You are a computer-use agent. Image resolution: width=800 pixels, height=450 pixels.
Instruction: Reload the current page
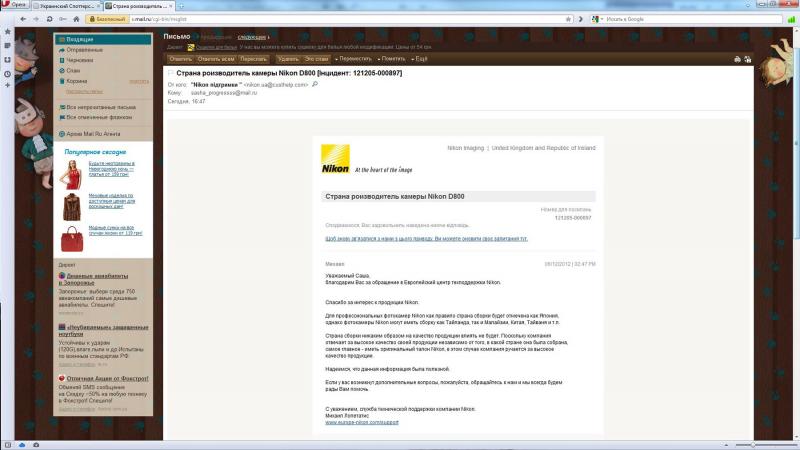click(49, 19)
